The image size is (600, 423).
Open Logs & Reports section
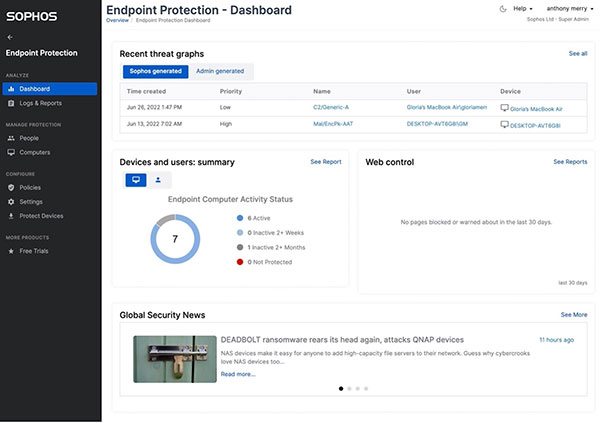click(41, 103)
